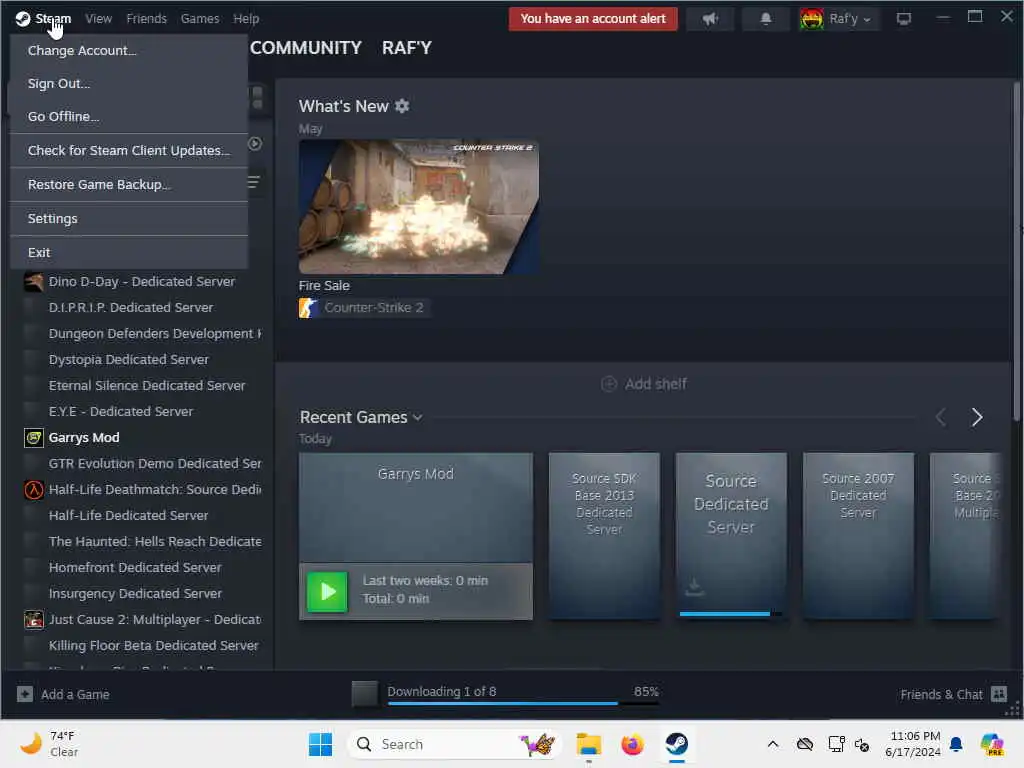Open the Help menu
This screenshot has width=1024, height=768.
[246, 18]
